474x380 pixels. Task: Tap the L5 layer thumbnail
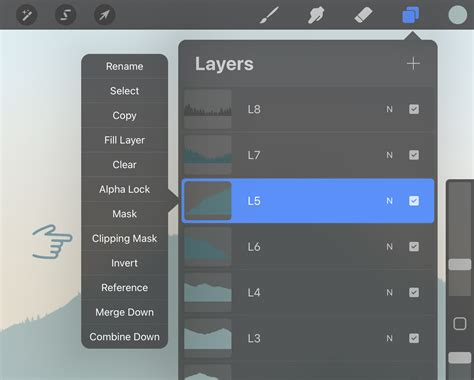click(x=208, y=201)
